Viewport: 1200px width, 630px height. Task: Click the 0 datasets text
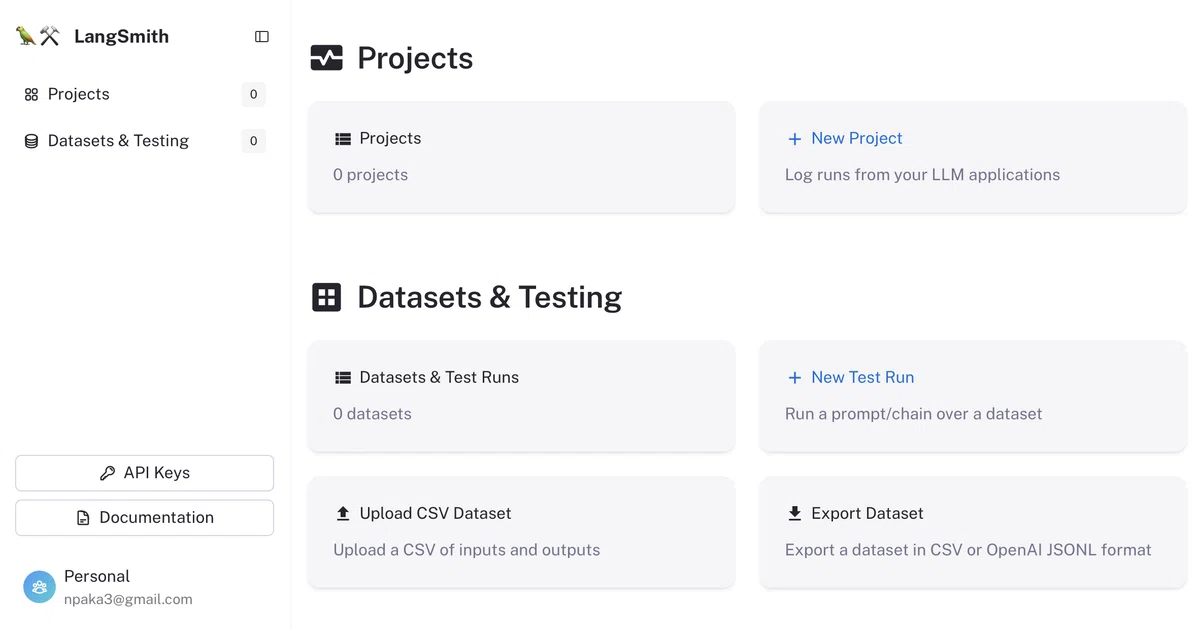tap(372, 413)
